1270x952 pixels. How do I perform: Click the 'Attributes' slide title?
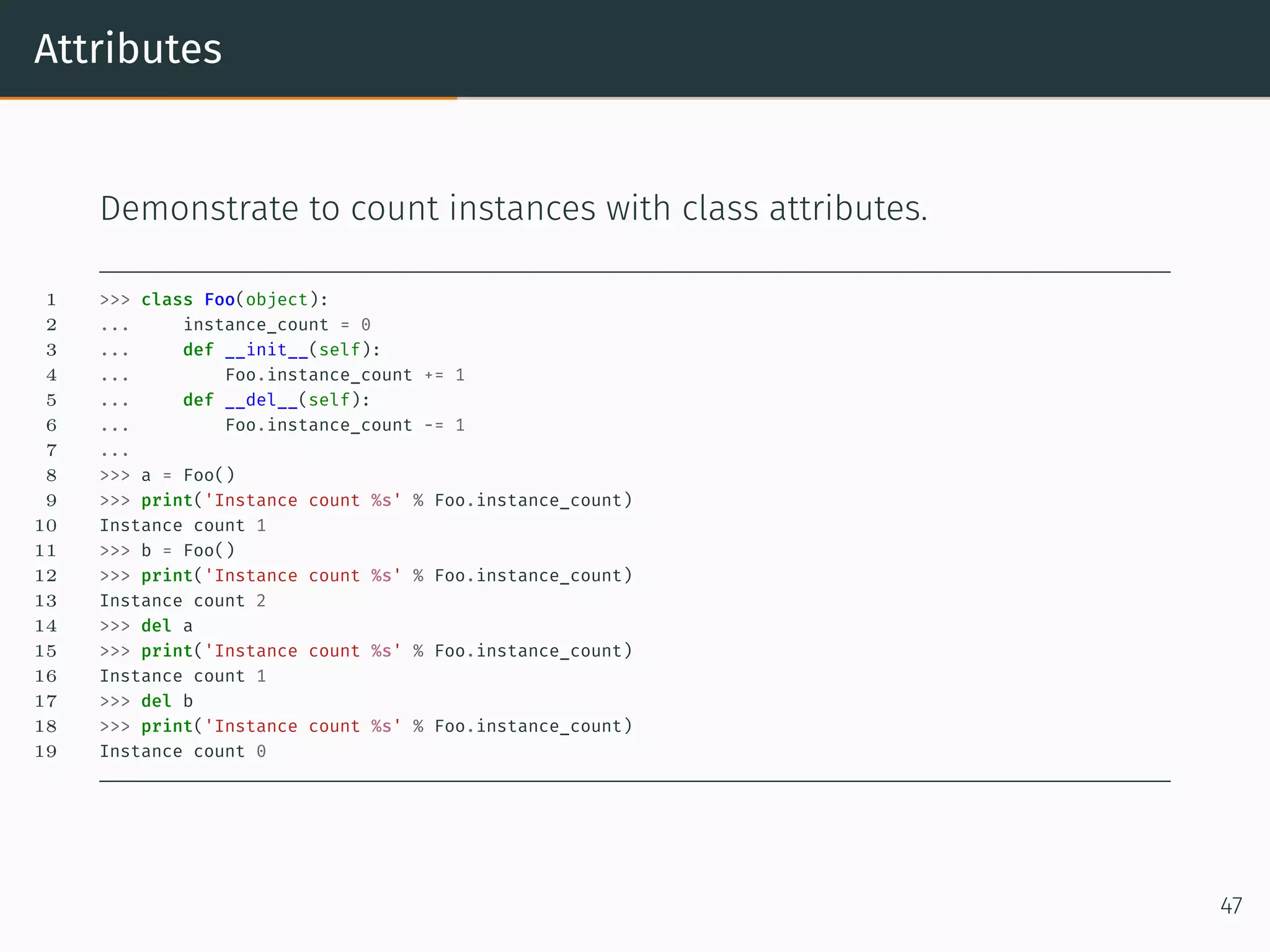point(128,49)
